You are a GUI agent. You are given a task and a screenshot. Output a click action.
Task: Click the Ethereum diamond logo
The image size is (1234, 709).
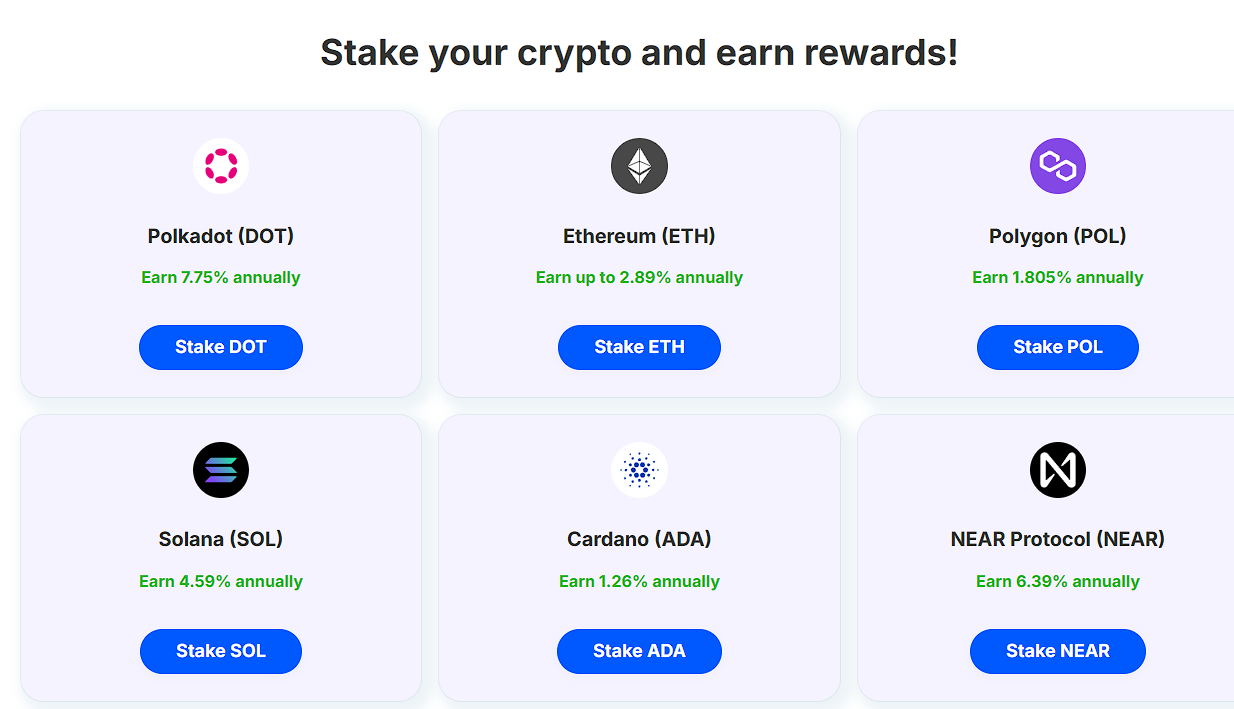(639, 166)
